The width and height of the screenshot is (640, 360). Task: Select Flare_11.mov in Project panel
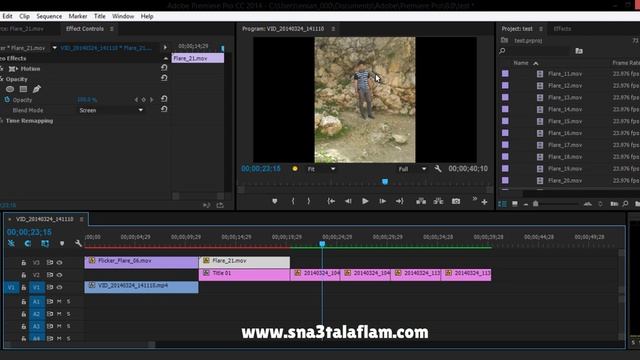[x=565, y=74]
